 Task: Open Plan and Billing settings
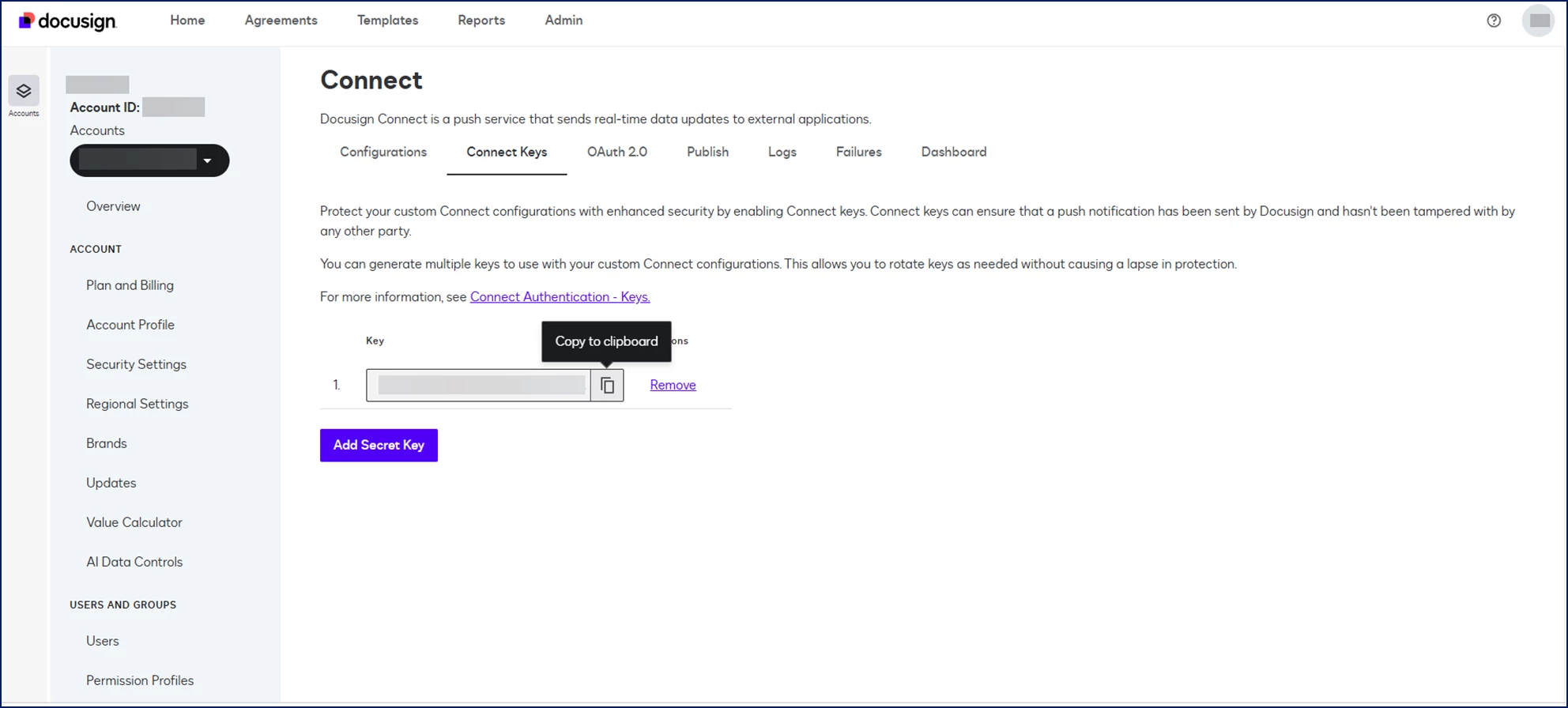(130, 285)
